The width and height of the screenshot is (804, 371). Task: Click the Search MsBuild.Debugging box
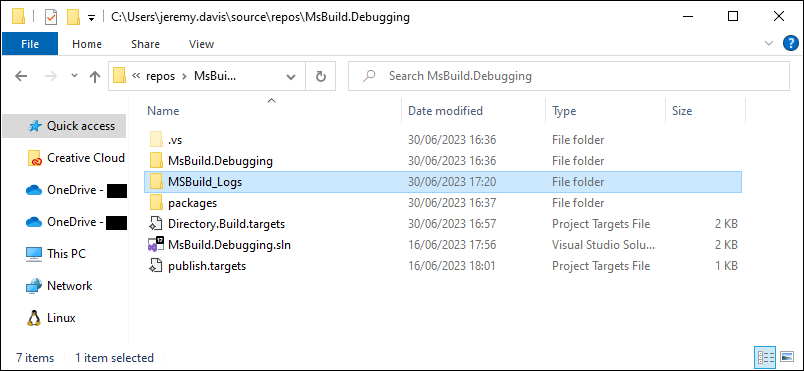pos(569,76)
